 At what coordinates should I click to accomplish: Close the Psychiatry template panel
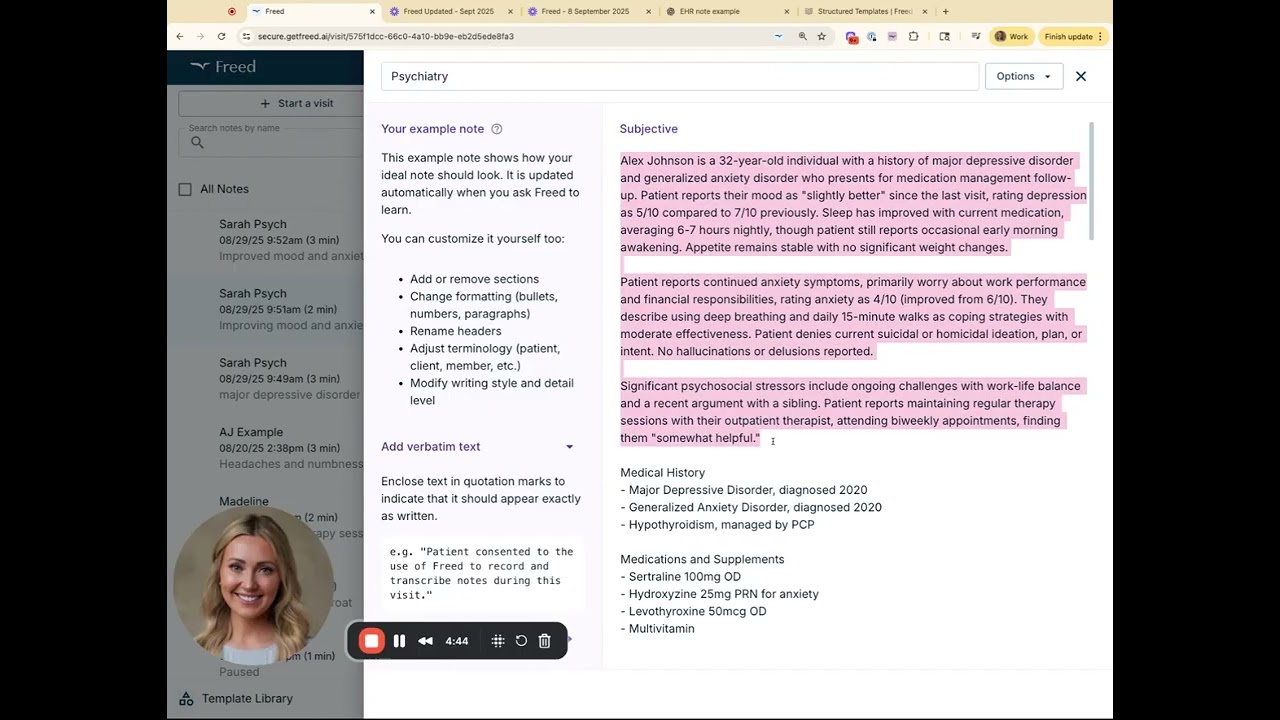click(1081, 76)
